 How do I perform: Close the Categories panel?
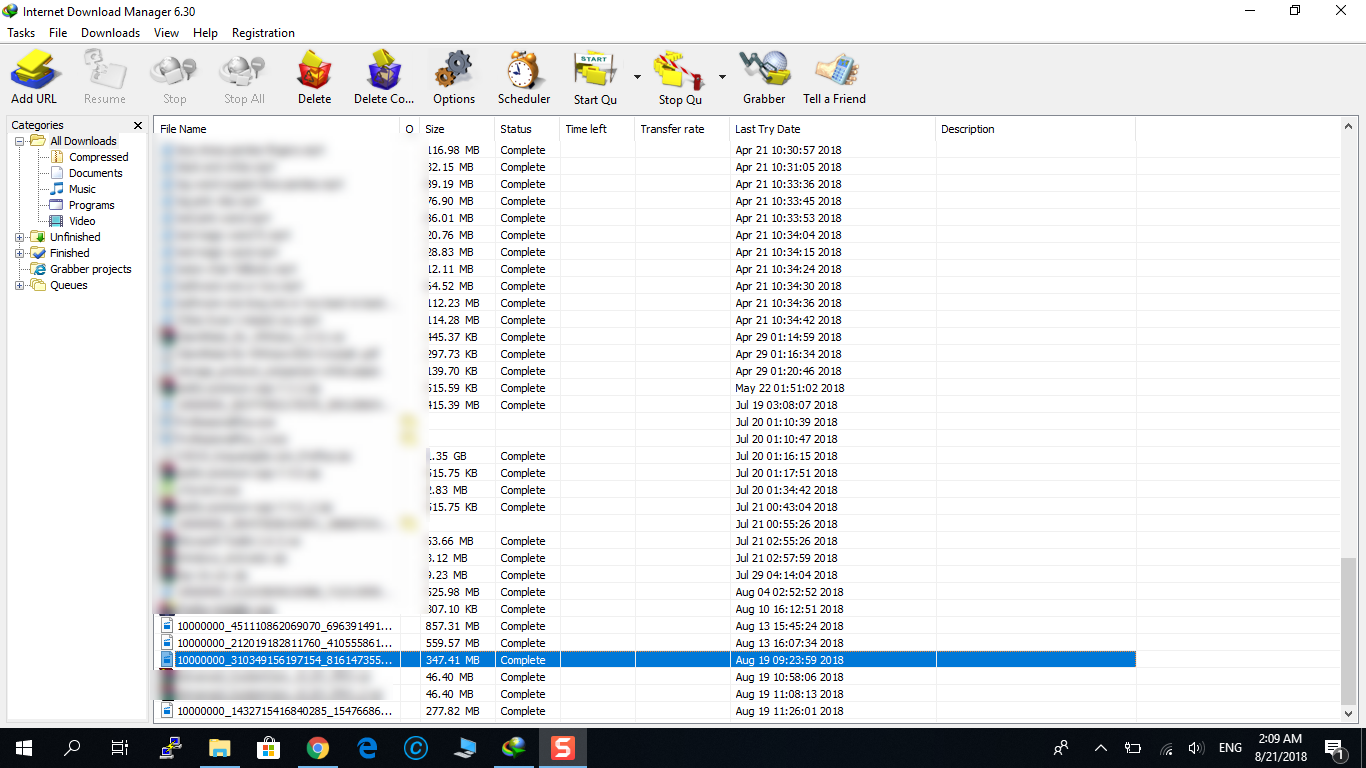pyautogui.click(x=138, y=125)
